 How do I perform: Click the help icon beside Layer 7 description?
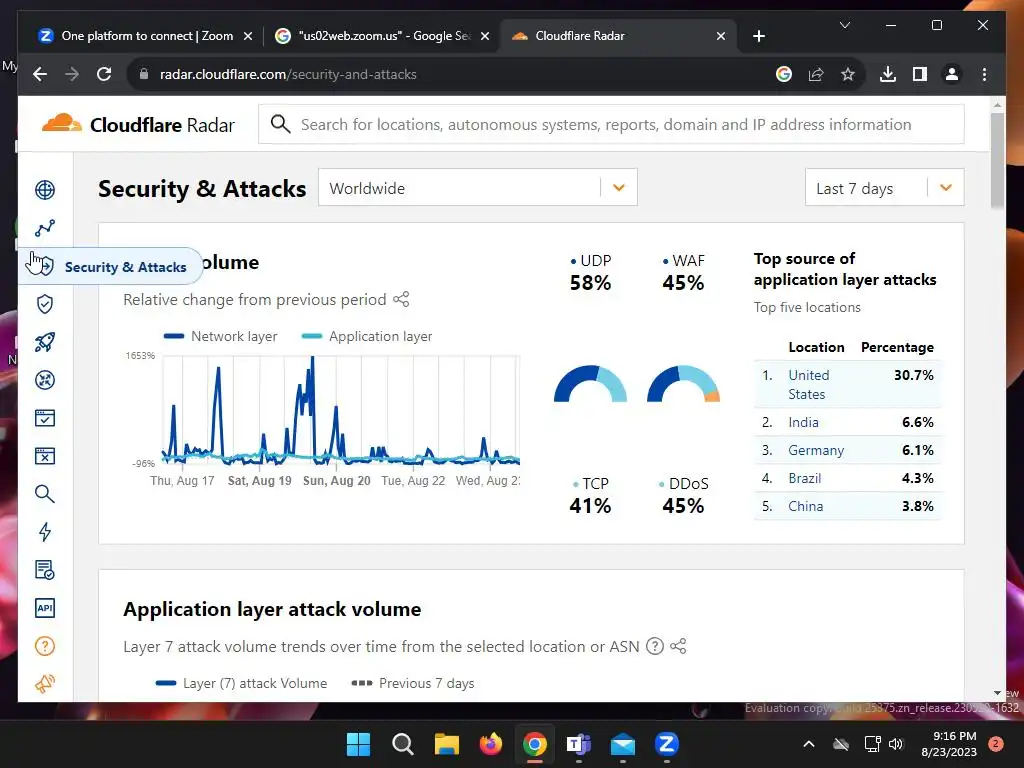(654, 646)
